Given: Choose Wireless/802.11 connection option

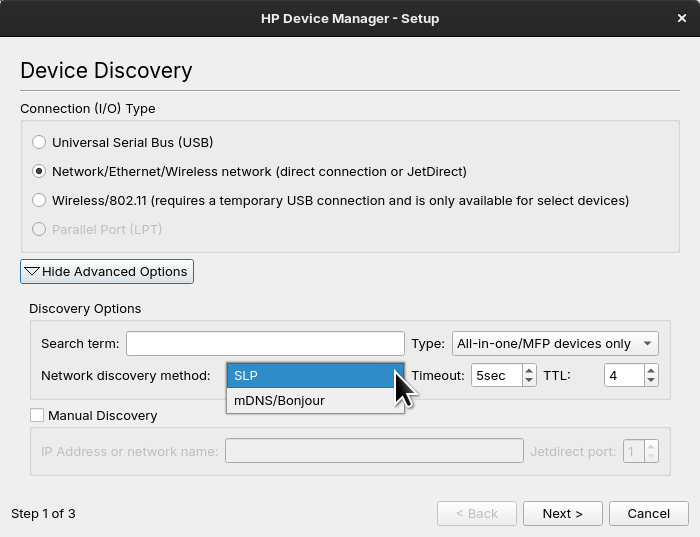Looking at the screenshot, I should coord(39,200).
